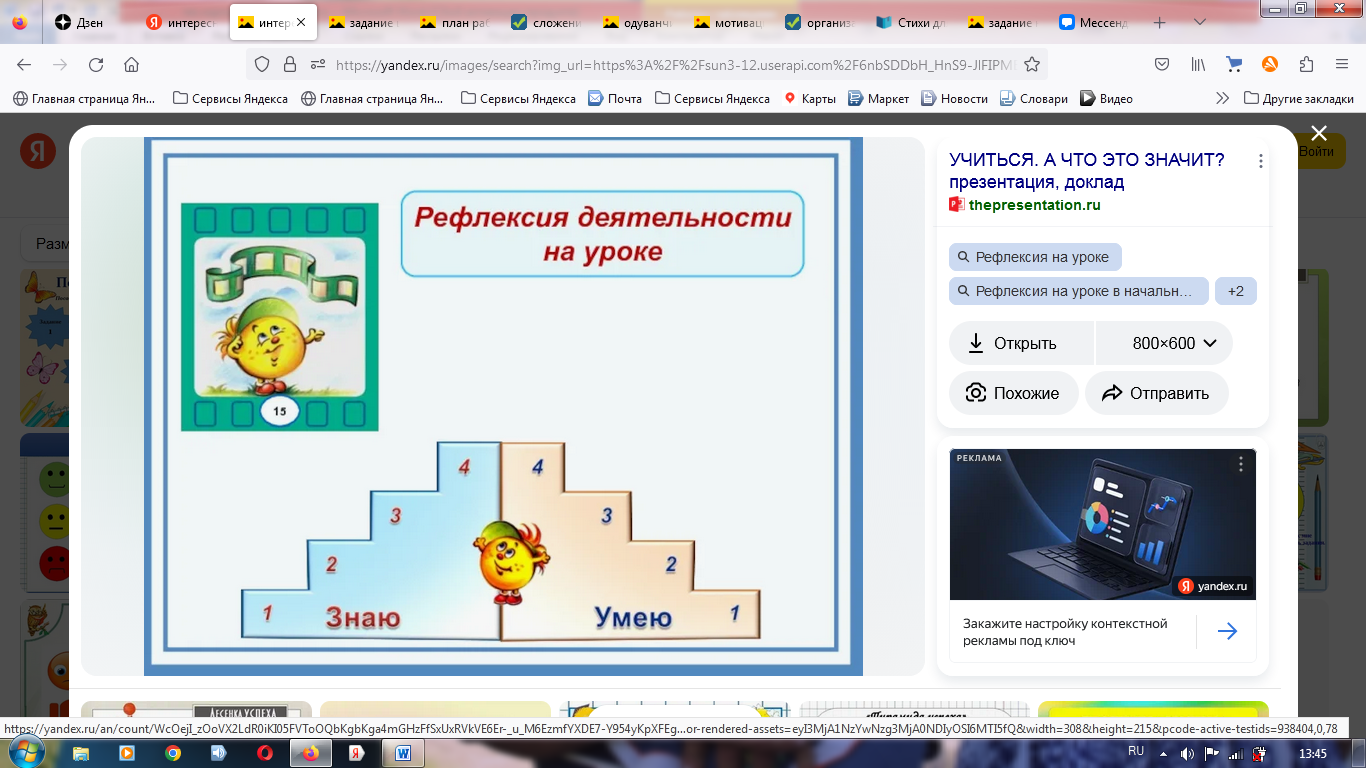Viewport: 1366px width, 768px height.
Task: Switch to the мотивац tab
Action: click(729, 22)
